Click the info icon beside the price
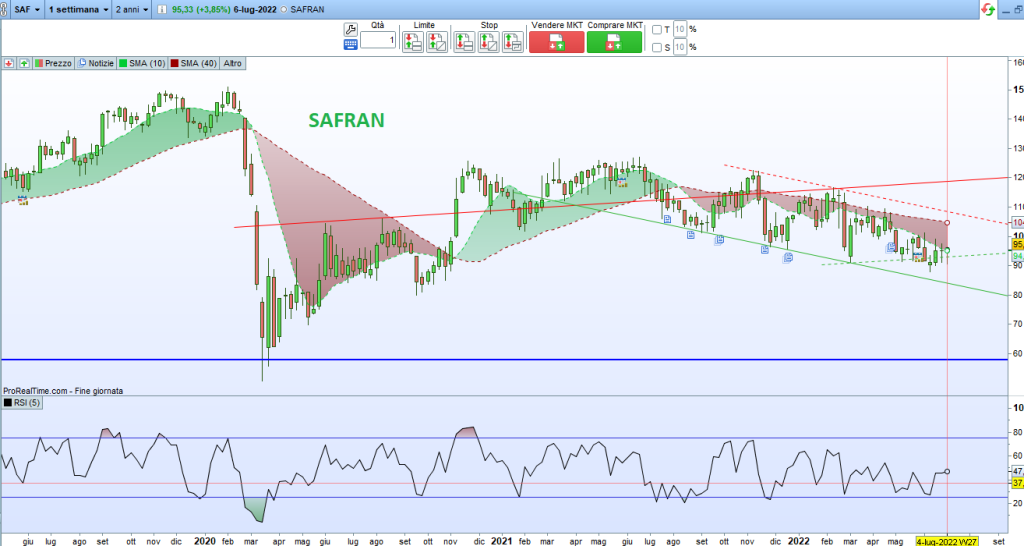The width and height of the screenshot is (1024, 546). pos(162,10)
